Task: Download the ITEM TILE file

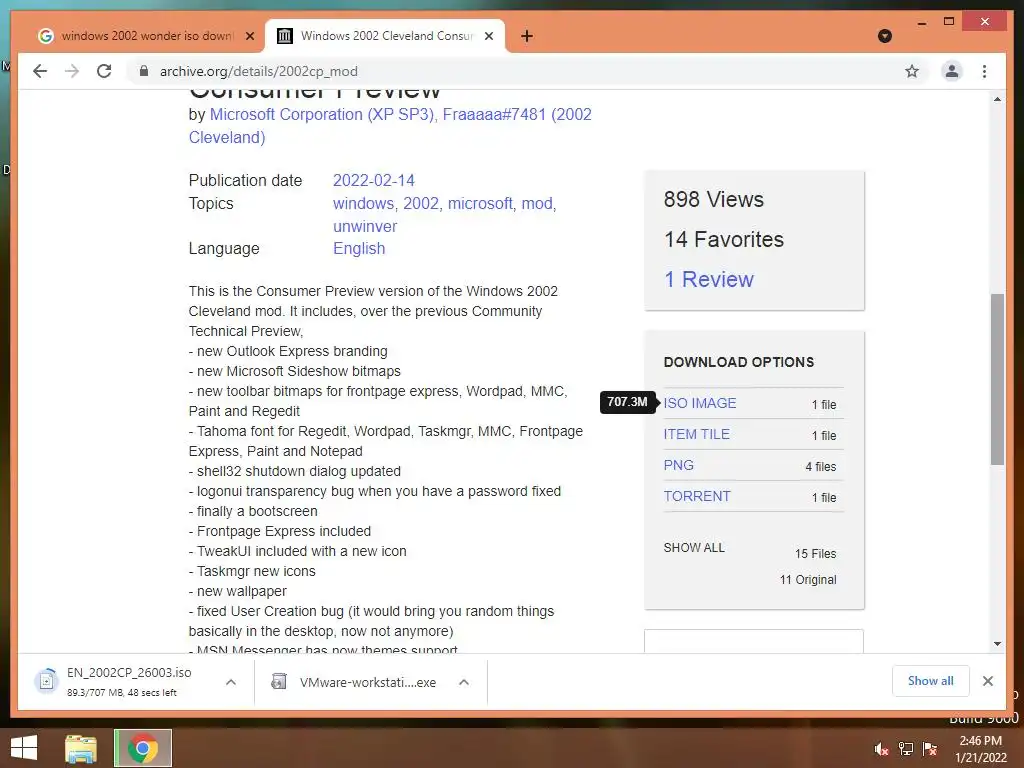Action: [697, 434]
